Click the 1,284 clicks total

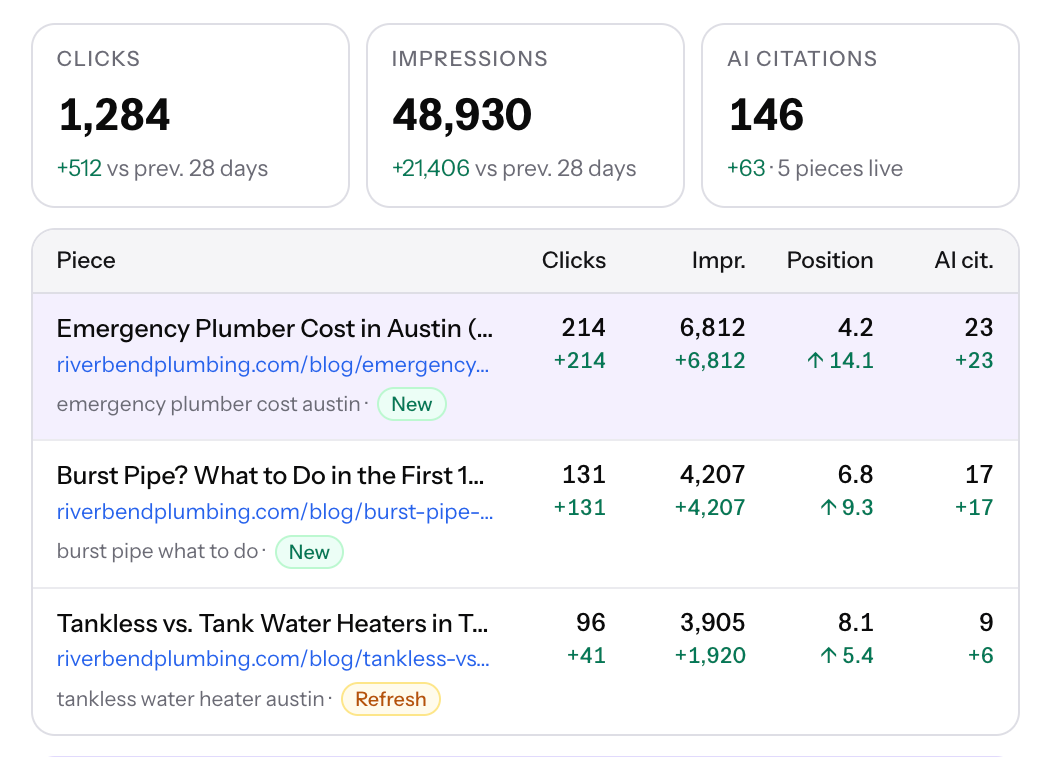(x=115, y=115)
